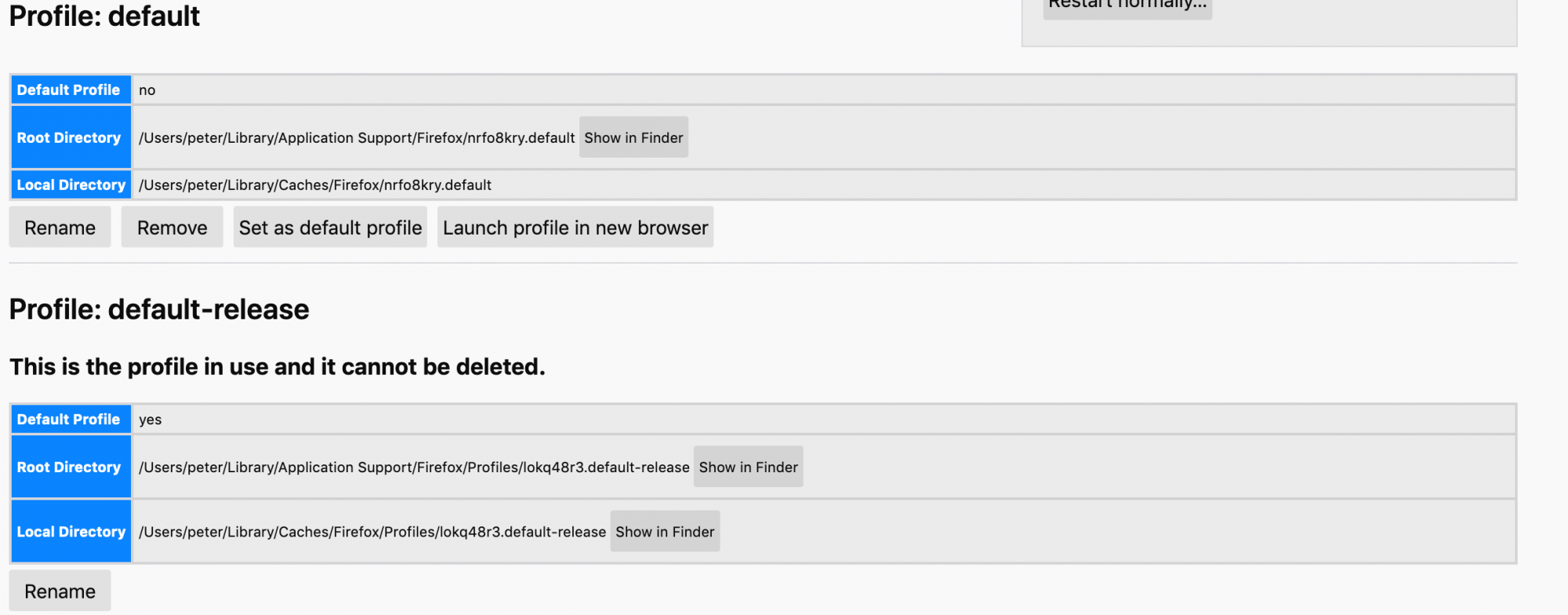The height and width of the screenshot is (615, 1568).
Task: Show default-release local directory in Finder
Action: coord(665,531)
